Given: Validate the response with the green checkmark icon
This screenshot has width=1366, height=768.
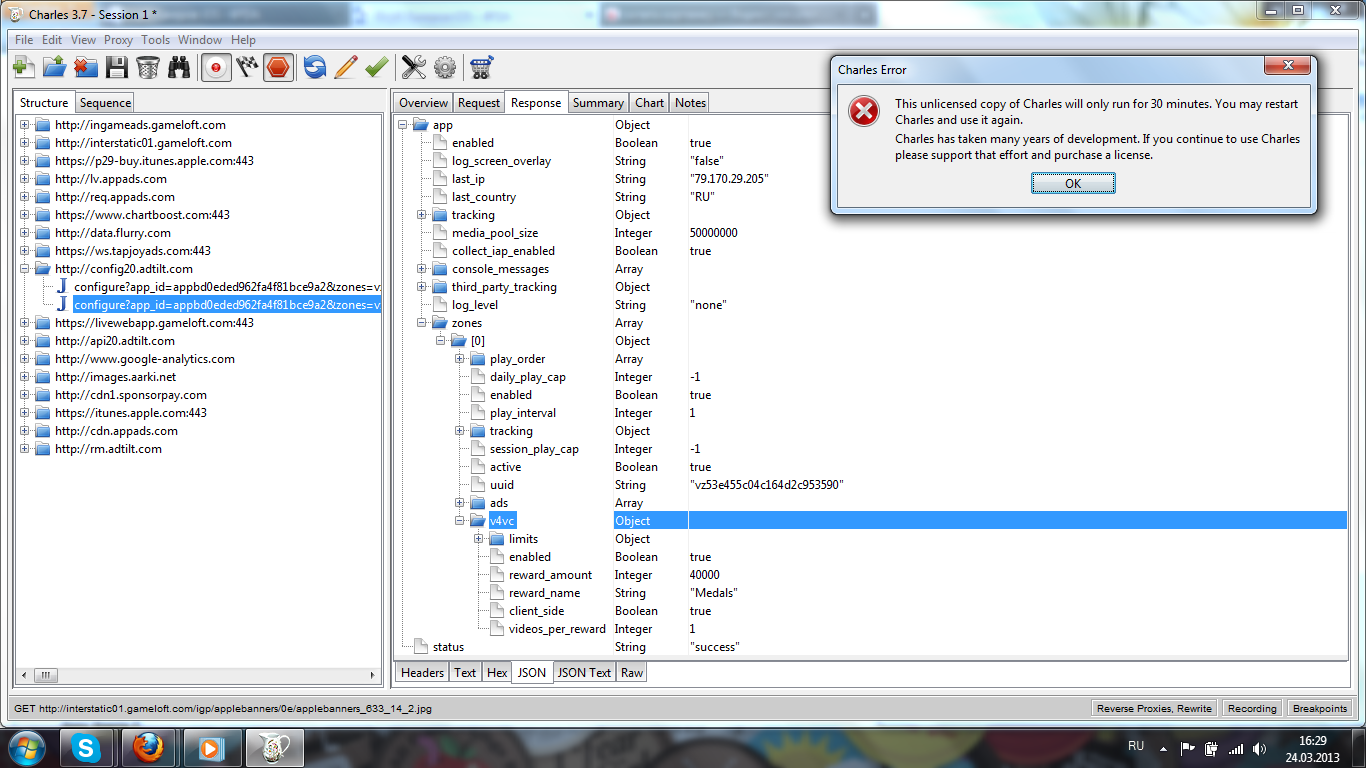Looking at the screenshot, I should pyautogui.click(x=377, y=67).
